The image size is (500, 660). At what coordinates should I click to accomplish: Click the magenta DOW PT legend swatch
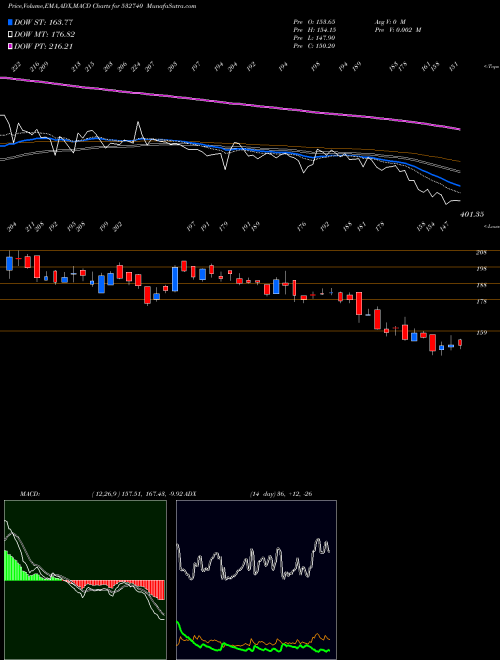11,47
